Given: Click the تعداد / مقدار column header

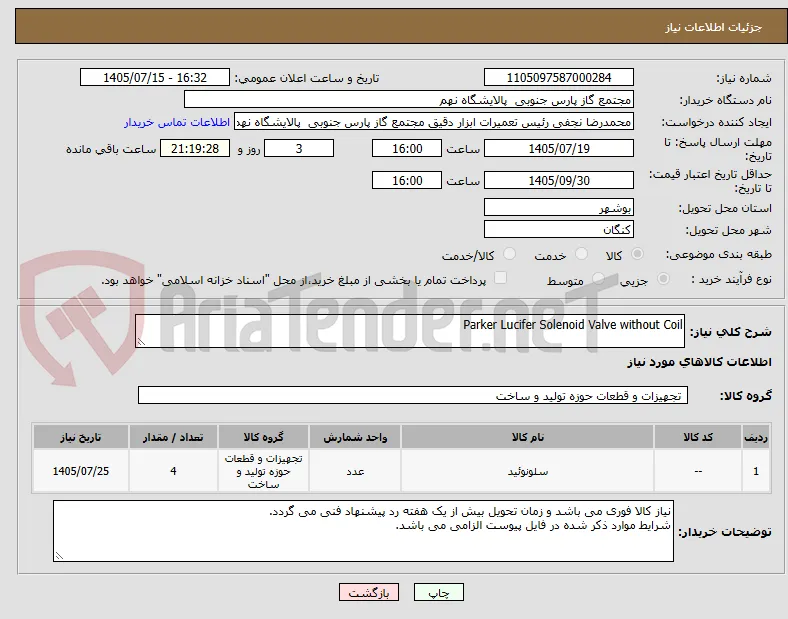Looking at the screenshot, I should (x=173, y=437).
